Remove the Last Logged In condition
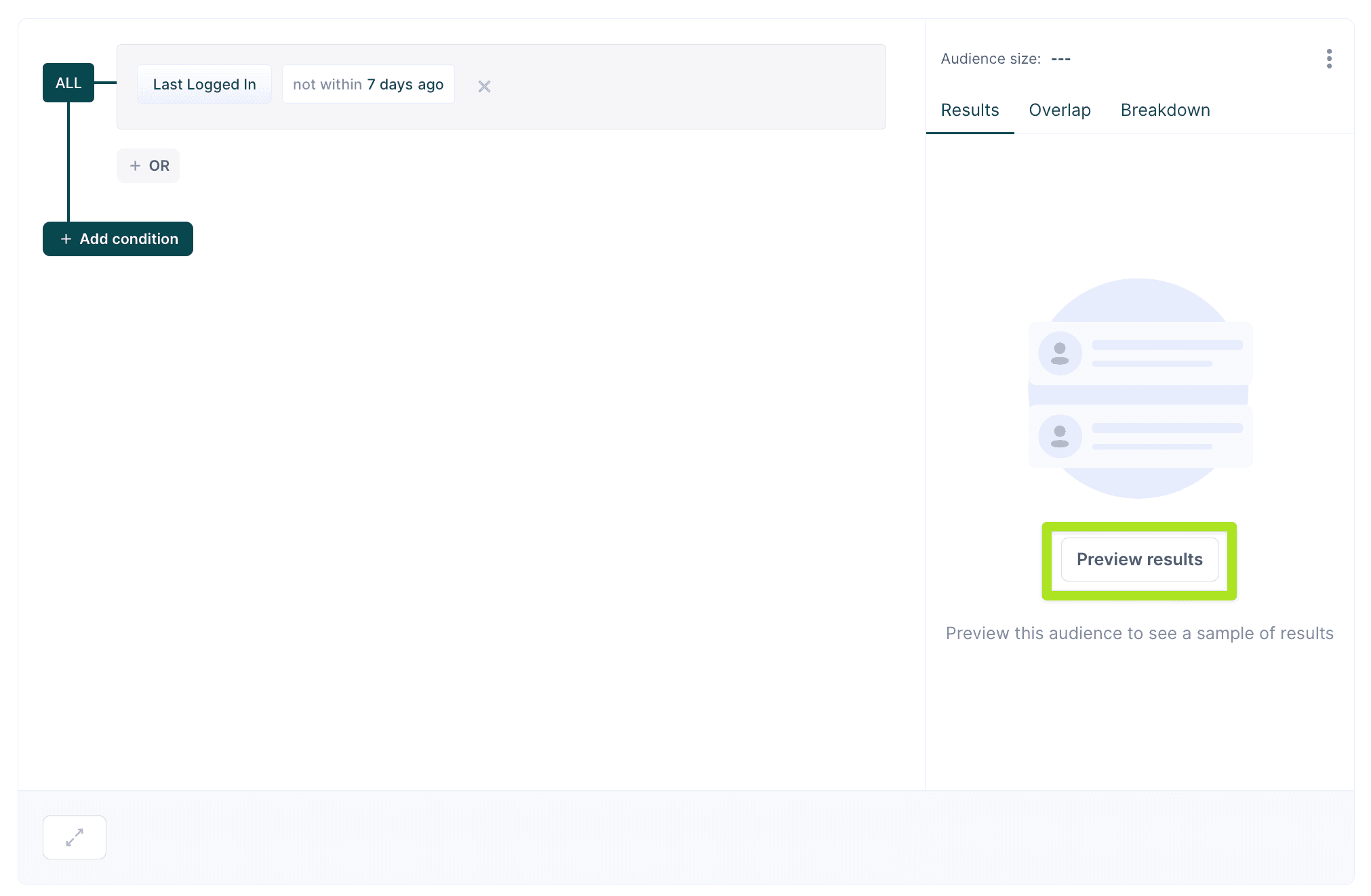 click(x=484, y=86)
